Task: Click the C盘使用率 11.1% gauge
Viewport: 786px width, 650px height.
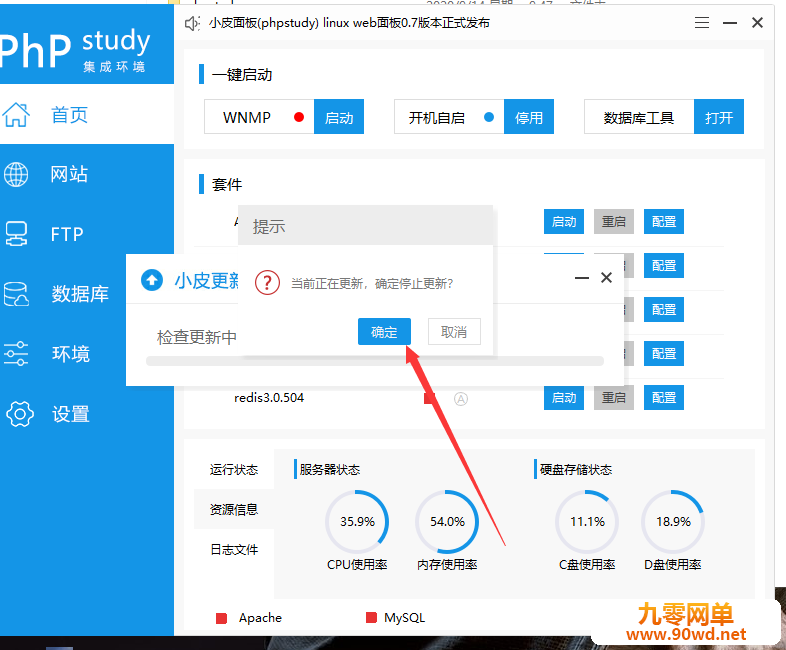Action: point(587,522)
